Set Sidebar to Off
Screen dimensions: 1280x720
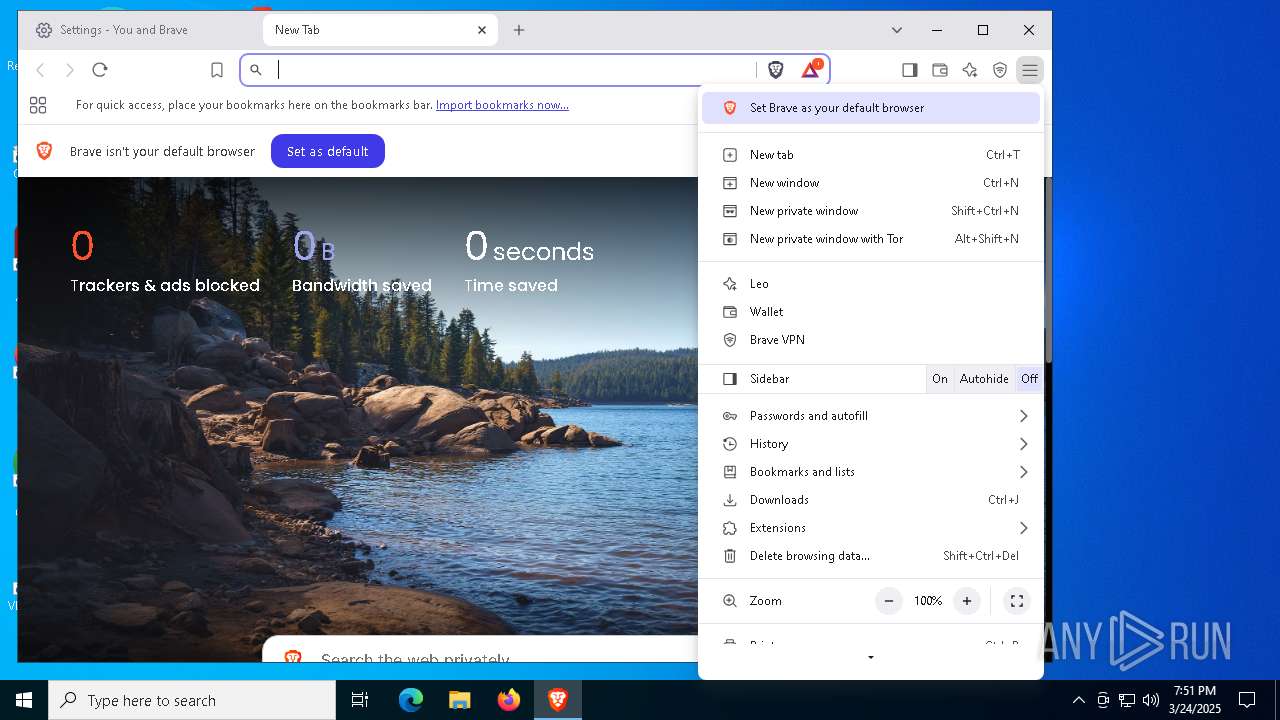(1029, 379)
